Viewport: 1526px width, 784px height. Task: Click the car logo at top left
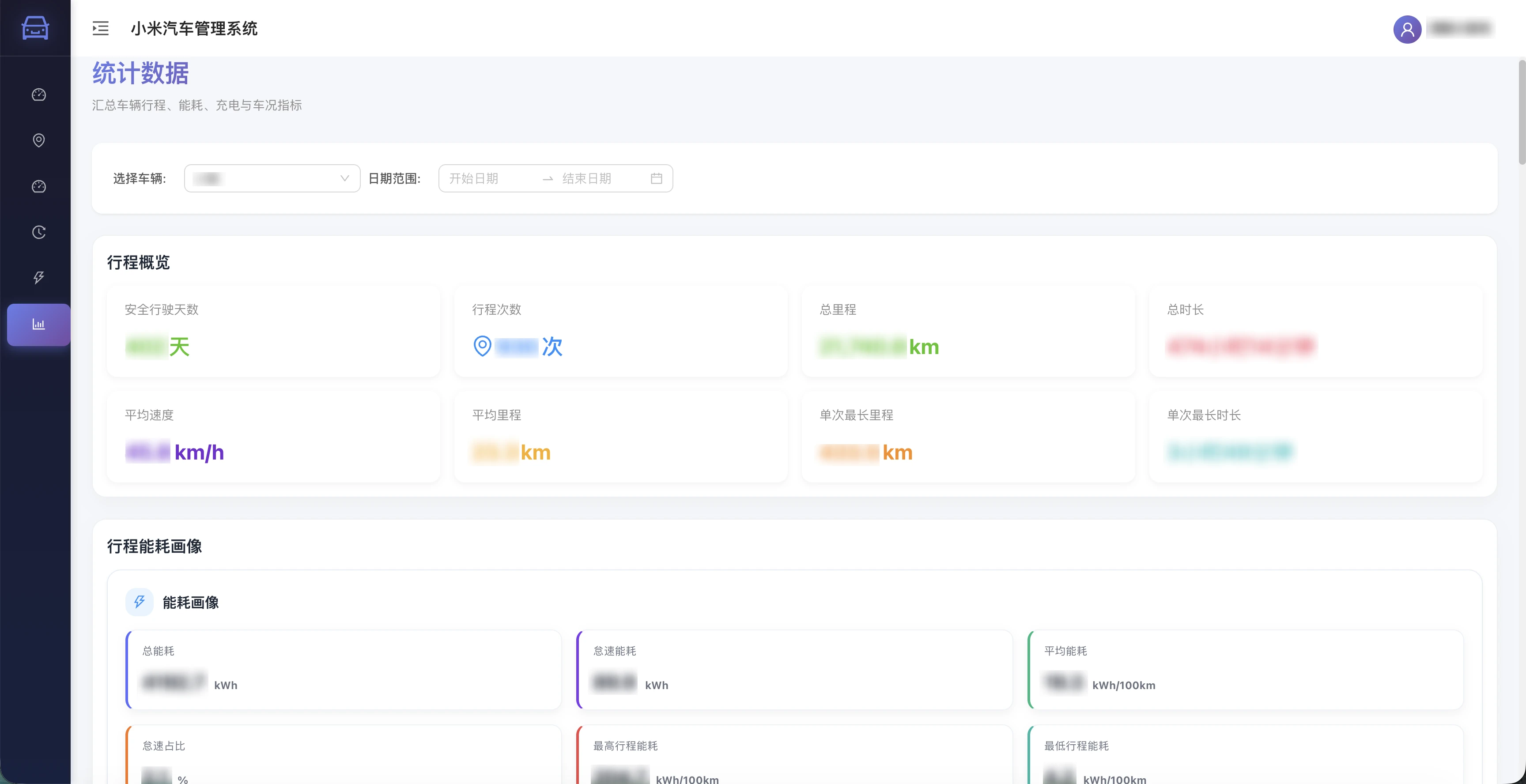pyautogui.click(x=34, y=28)
